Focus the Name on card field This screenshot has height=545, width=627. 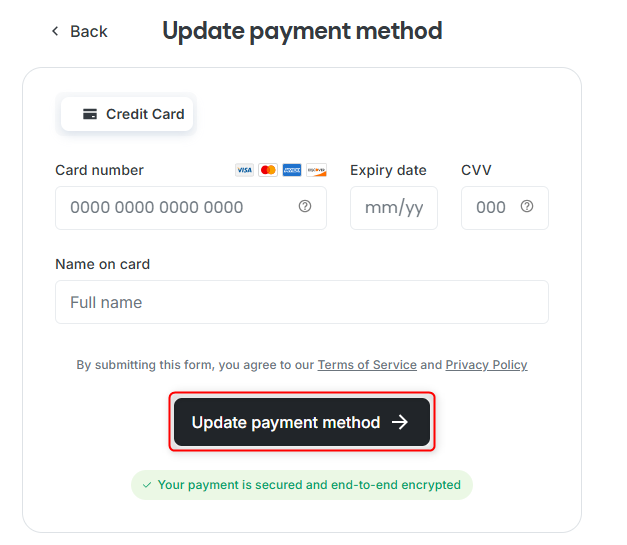(302, 302)
